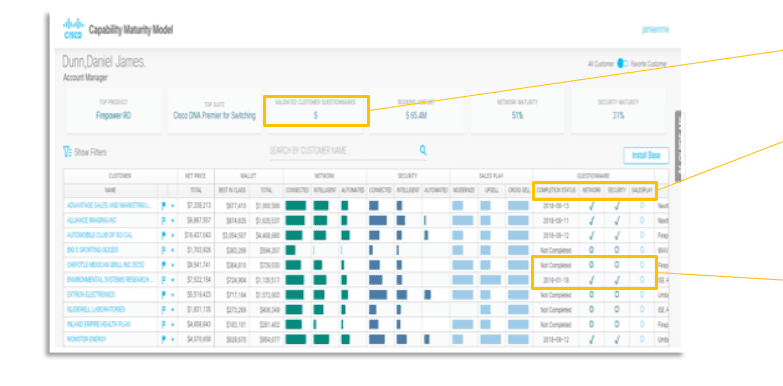Image resolution: width=783 pixels, height=386 pixels.
Task: Click the customer Name column header
Action: pyautogui.click(x=110, y=190)
